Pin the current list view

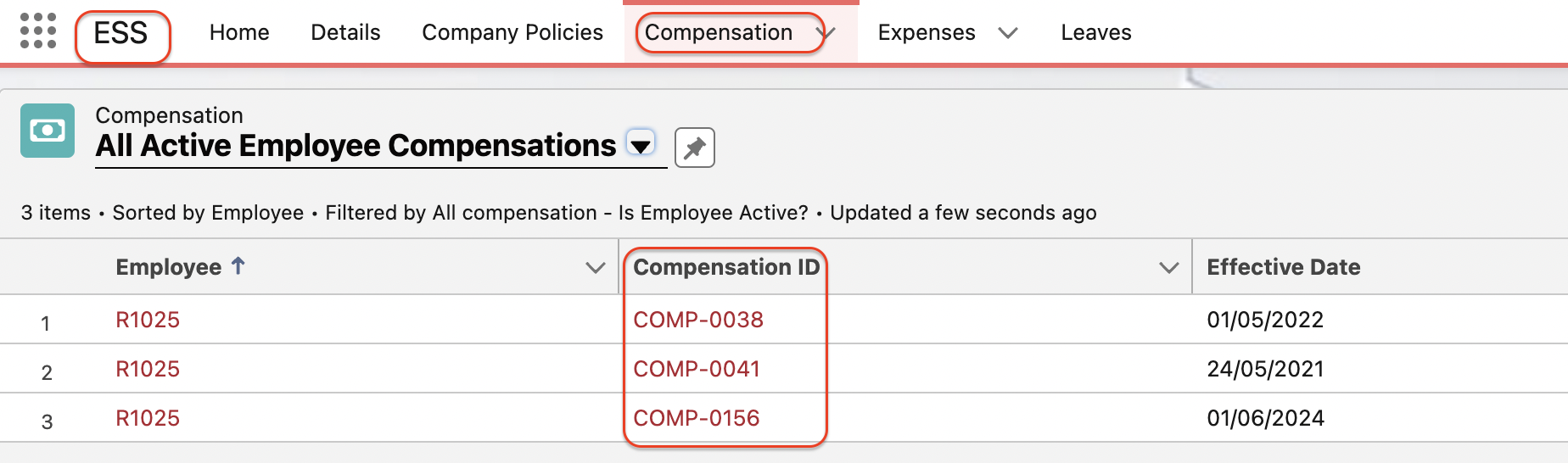pos(694,148)
